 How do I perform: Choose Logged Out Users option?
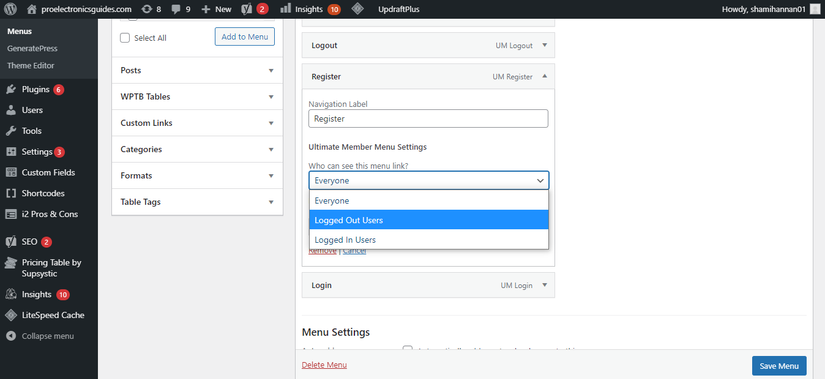pyautogui.click(x=429, y=220)
